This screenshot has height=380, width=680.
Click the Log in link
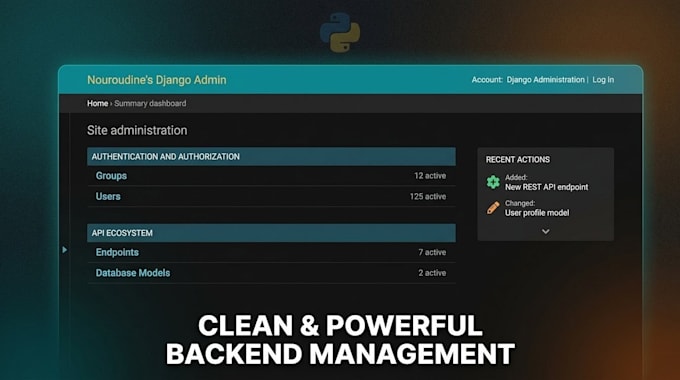tap(603, 80)
